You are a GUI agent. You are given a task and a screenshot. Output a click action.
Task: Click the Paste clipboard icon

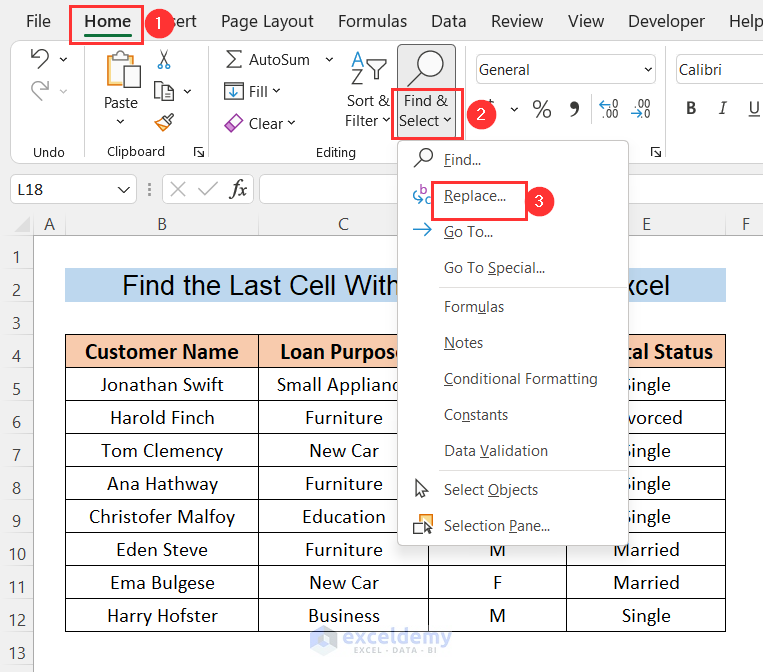pyautogui.click(x=123, y=70)
